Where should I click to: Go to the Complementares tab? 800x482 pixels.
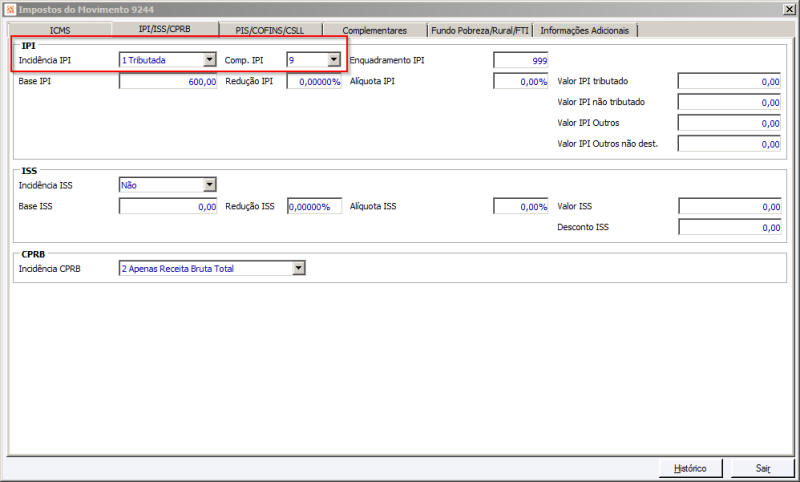coord(375,30)
